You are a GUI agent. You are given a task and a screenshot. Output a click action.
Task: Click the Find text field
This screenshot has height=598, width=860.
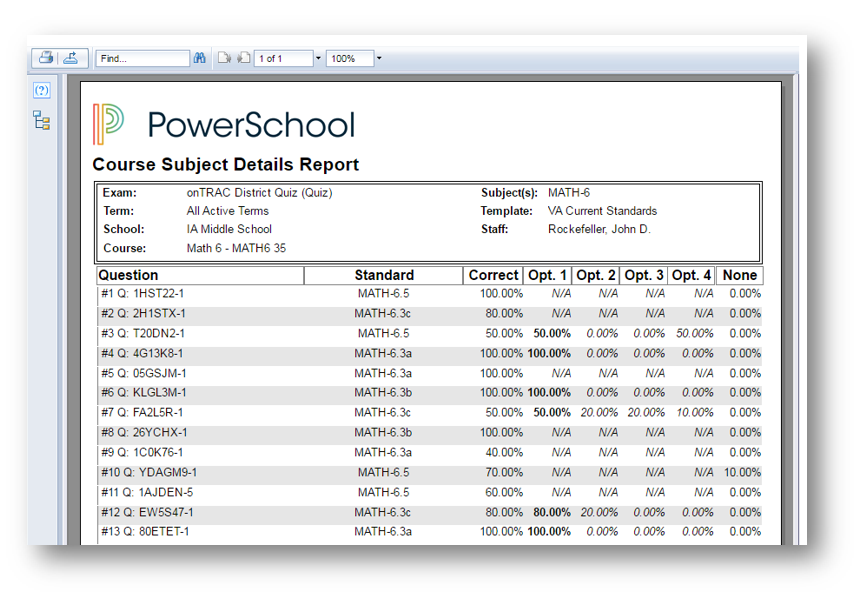pyautogui.click(x=143, y=58)
